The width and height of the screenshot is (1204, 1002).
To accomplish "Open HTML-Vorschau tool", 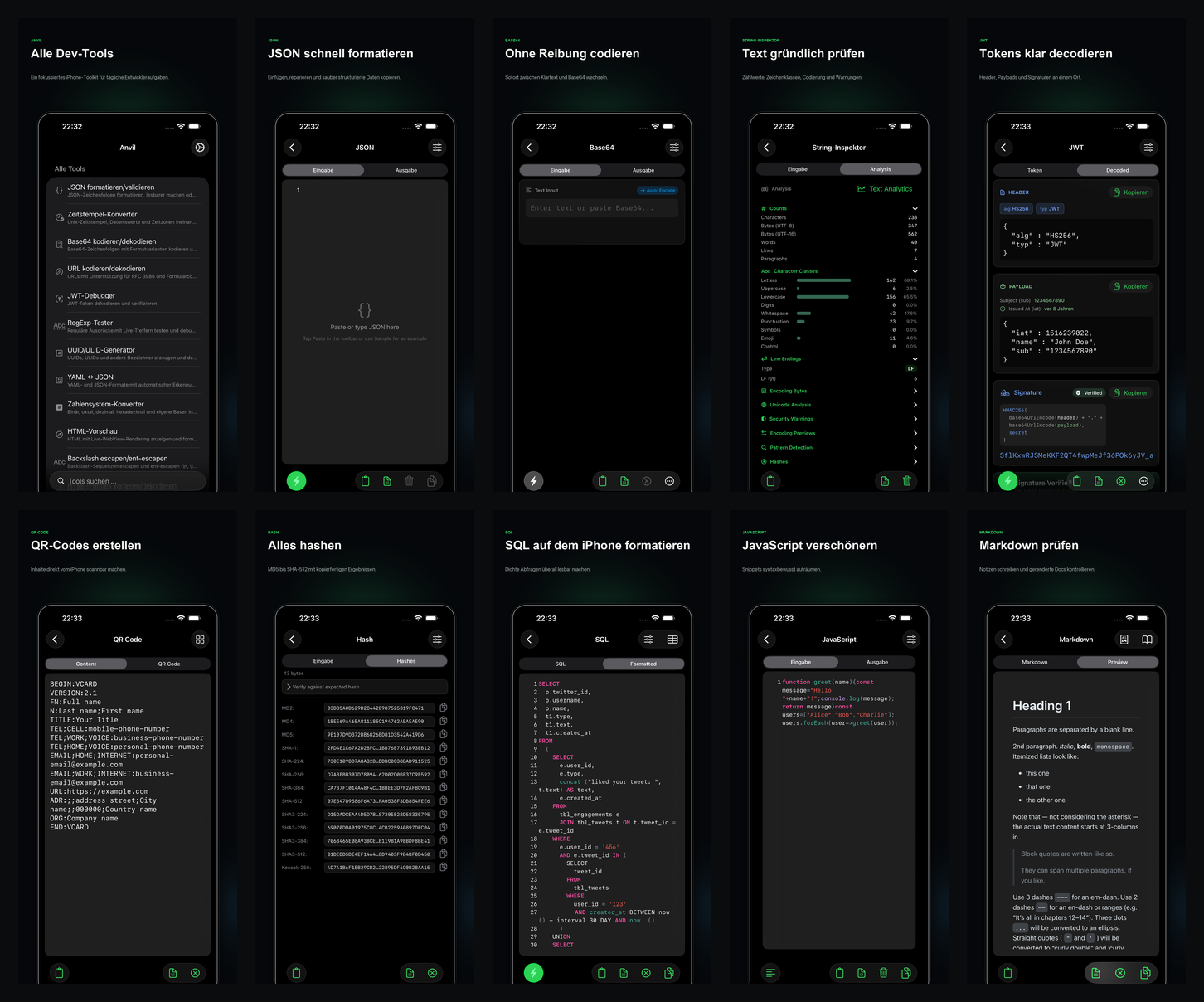I will click(128, 435).
